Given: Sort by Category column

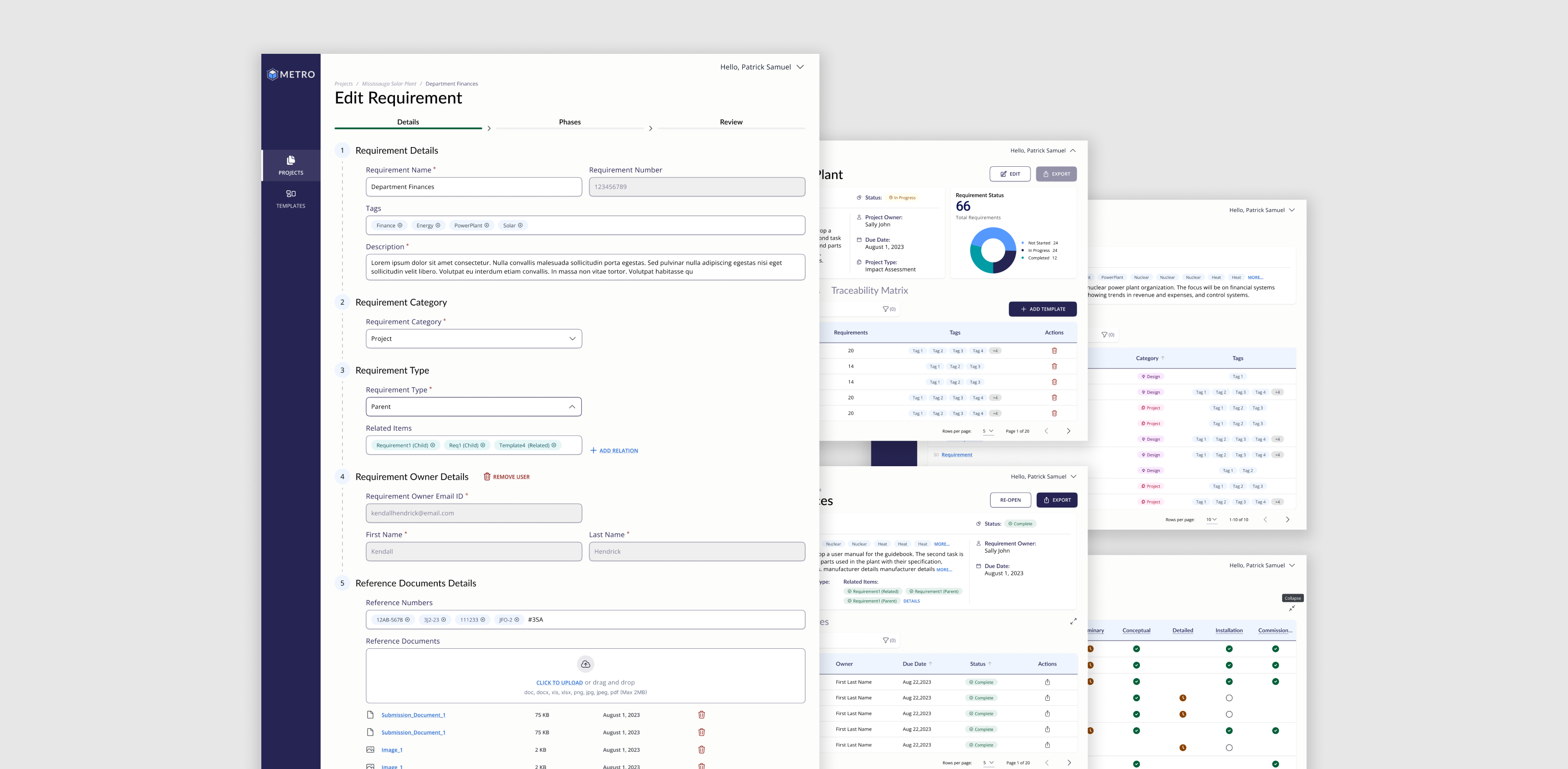Looking at the screenshot, I should [1150, 358].
